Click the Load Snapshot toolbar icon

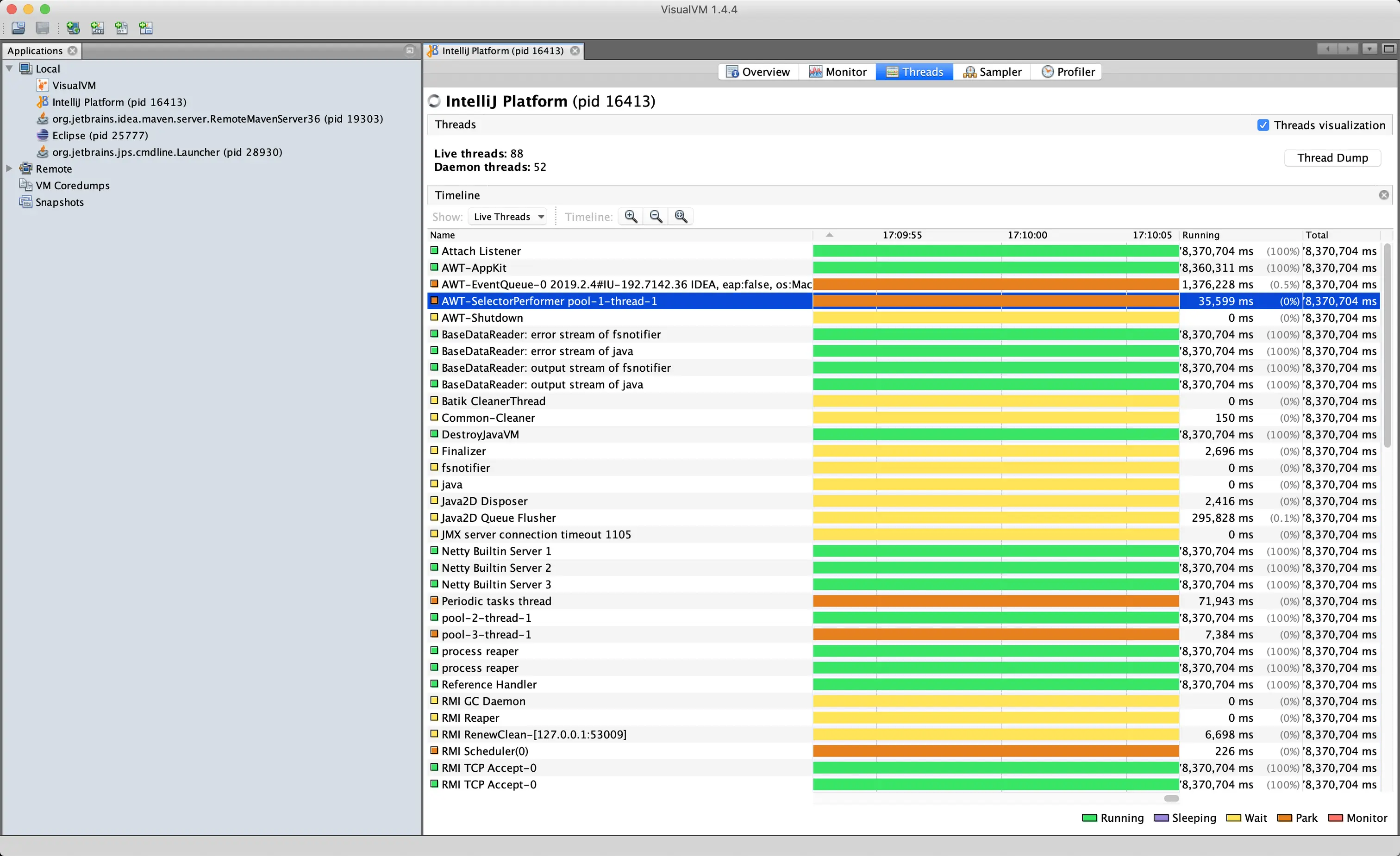(18, 28)
